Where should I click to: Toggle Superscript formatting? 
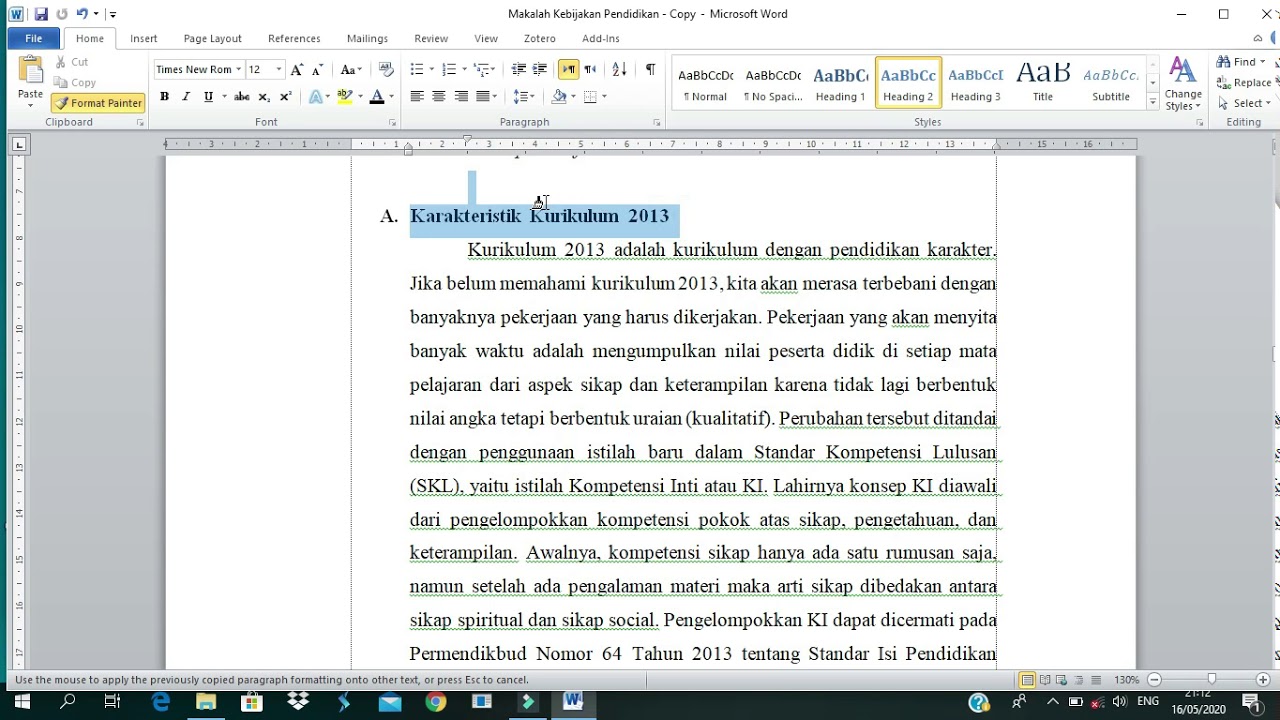pyautogui.click(x=286, y=97)
